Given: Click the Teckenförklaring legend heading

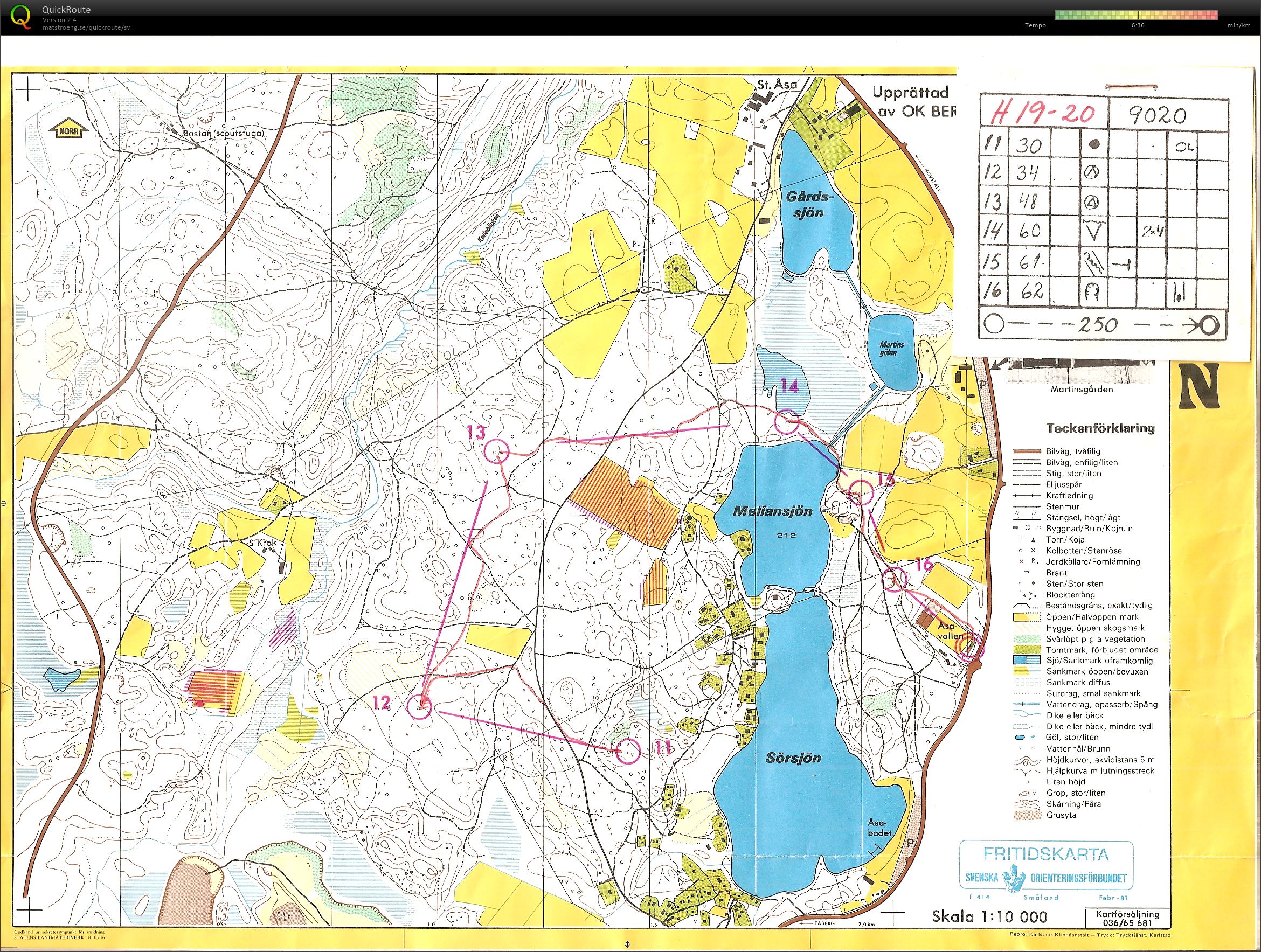Looking at the screenshot, I should click(x=1100, y=428).
